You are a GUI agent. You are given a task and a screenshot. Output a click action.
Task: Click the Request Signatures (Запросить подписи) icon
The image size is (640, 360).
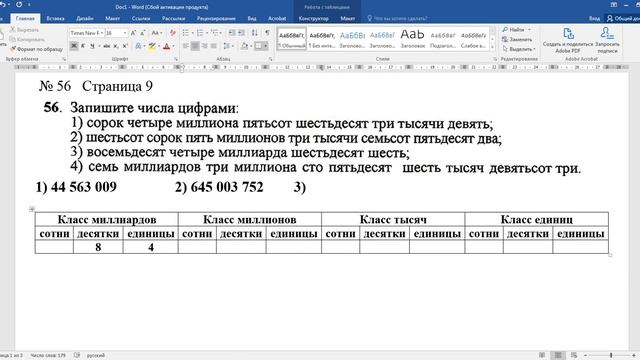tap(607, 33)
